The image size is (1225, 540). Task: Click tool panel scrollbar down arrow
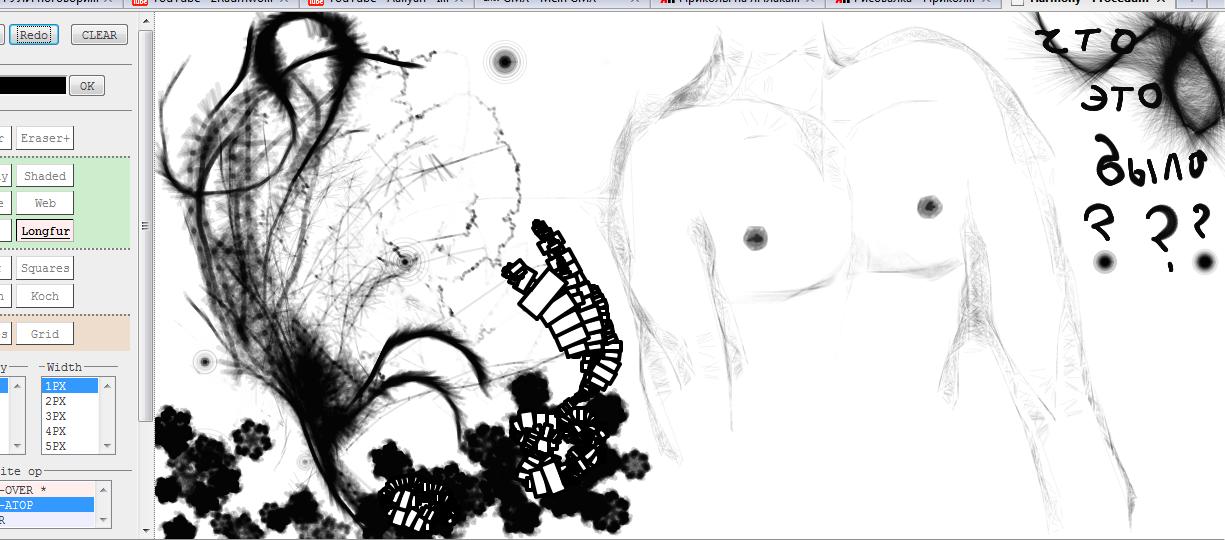point(146,530)
